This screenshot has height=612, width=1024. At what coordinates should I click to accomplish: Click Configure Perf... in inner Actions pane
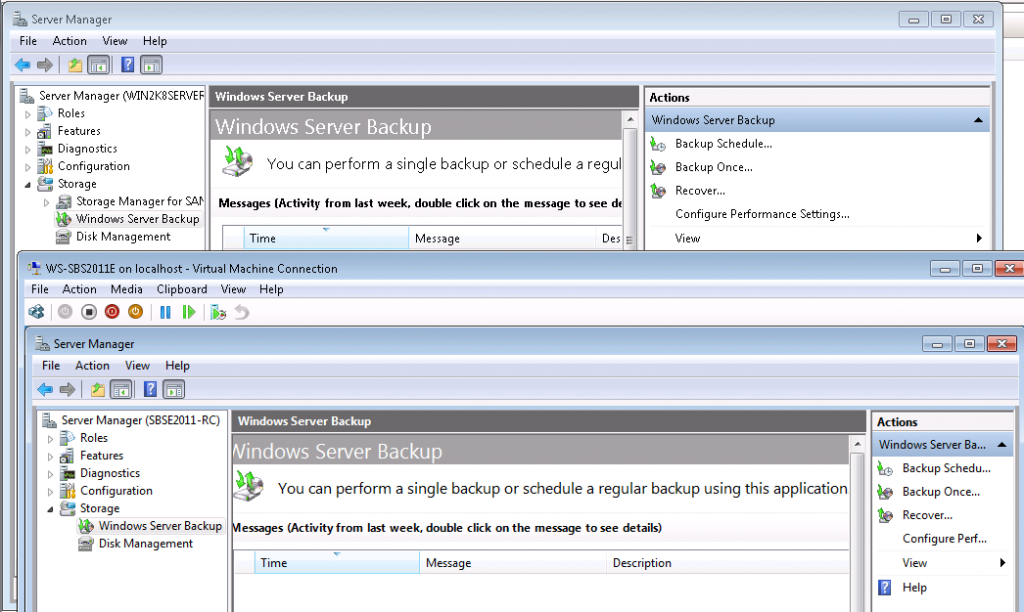[x=944, y=539]
